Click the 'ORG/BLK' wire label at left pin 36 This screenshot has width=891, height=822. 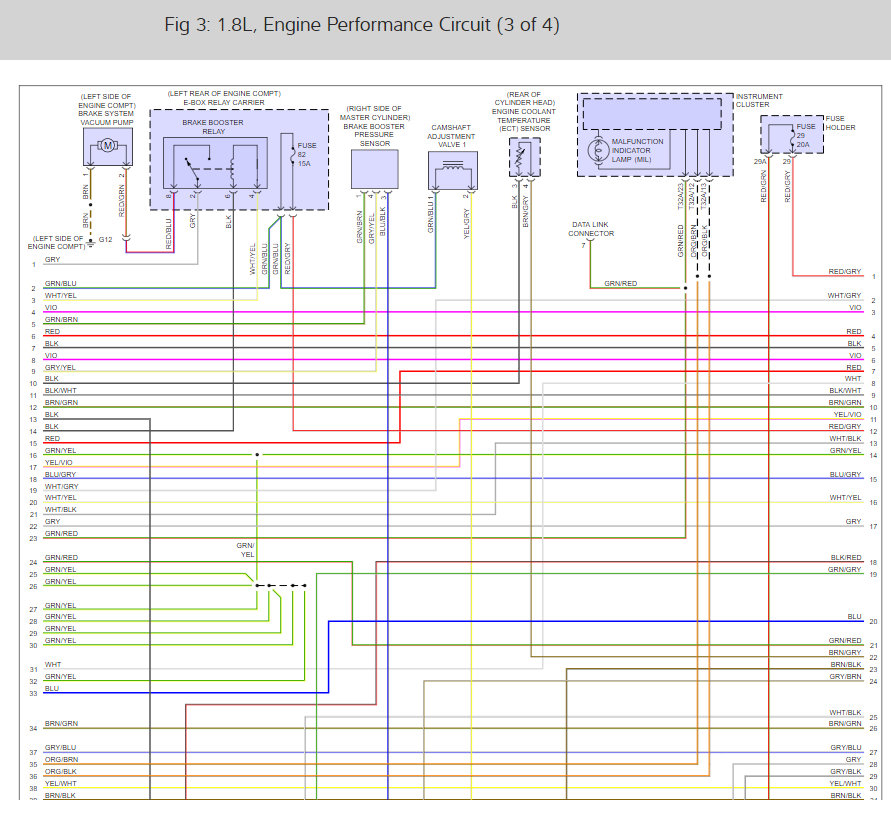pos(61,771)
